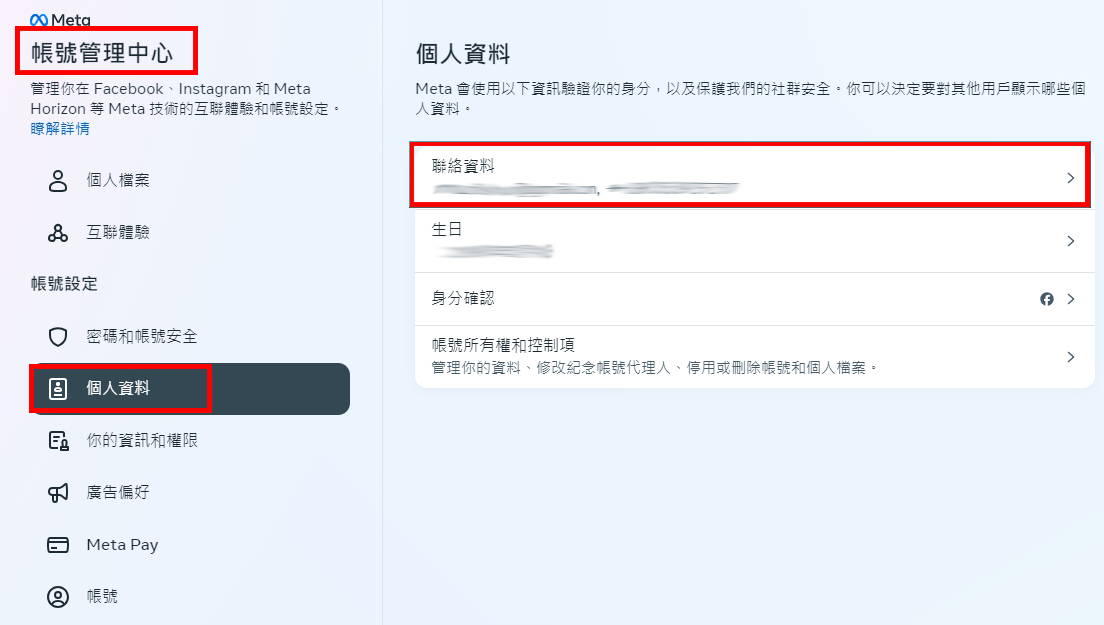
Task: Click the Facebook icon in 身分確認 row
Action: coord(1047,299)
